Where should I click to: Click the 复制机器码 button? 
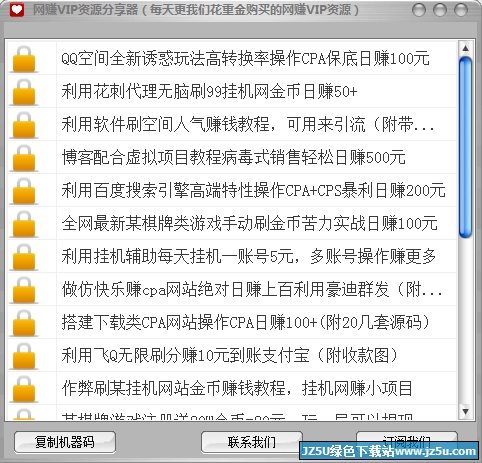click(x=65, y=442)
